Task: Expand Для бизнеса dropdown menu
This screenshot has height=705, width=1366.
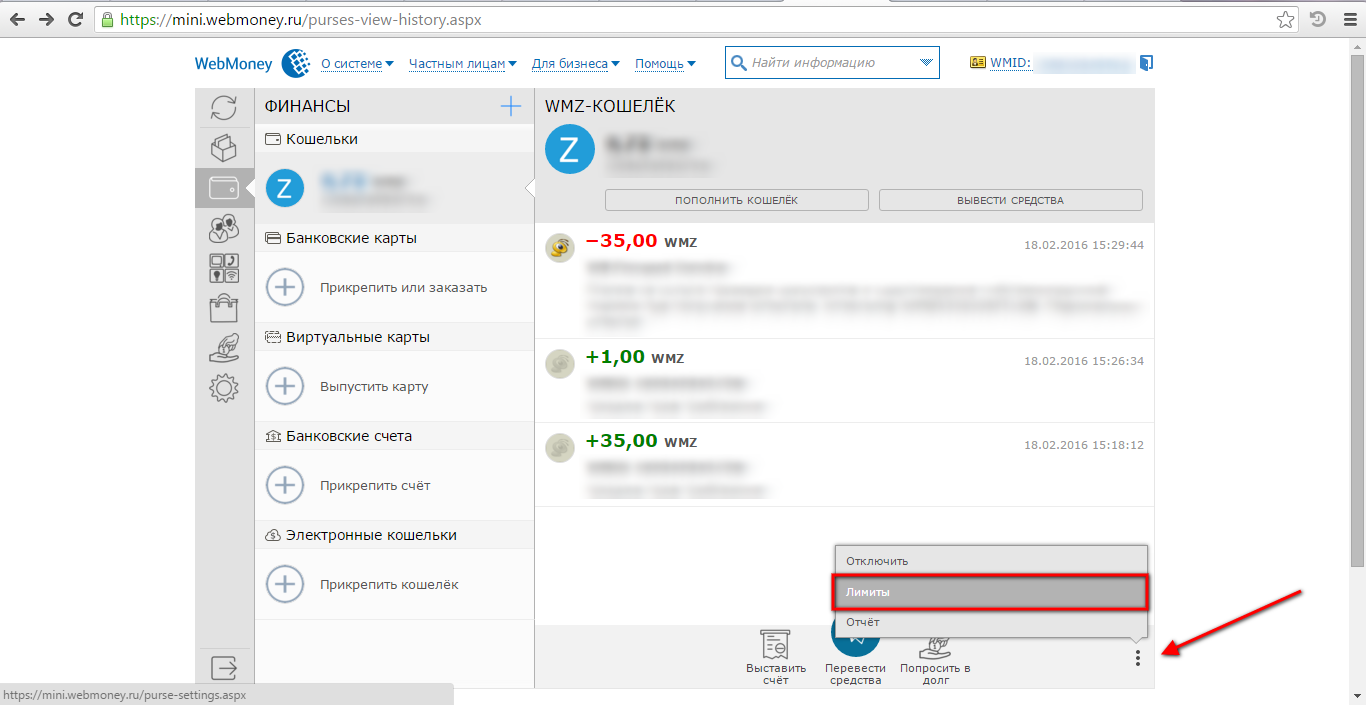Action: pos(575,64)
